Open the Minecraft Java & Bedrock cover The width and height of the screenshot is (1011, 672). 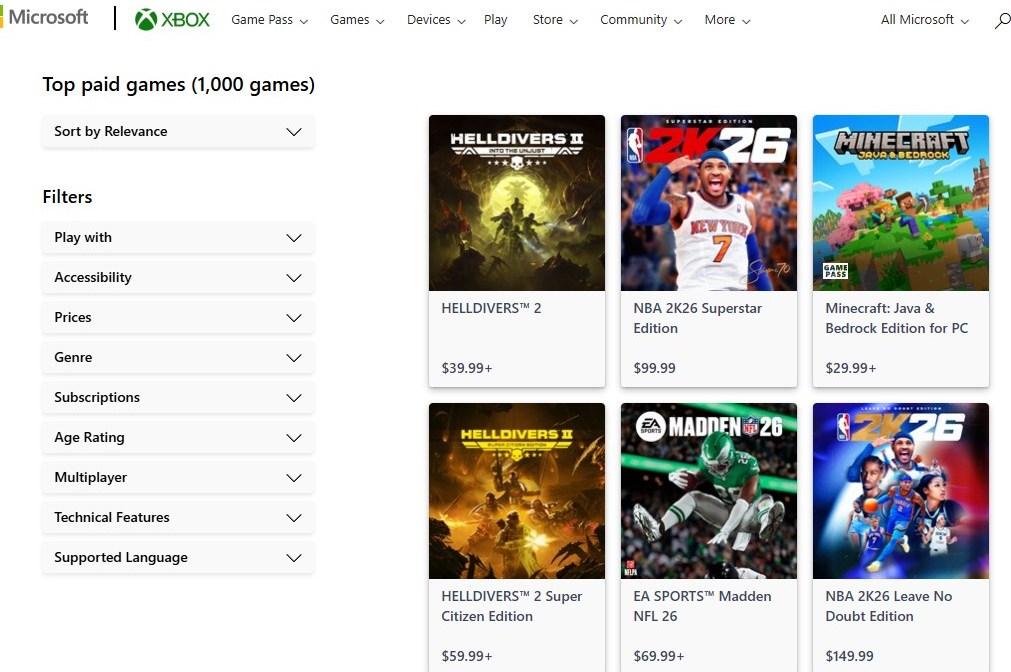[901, 203]
